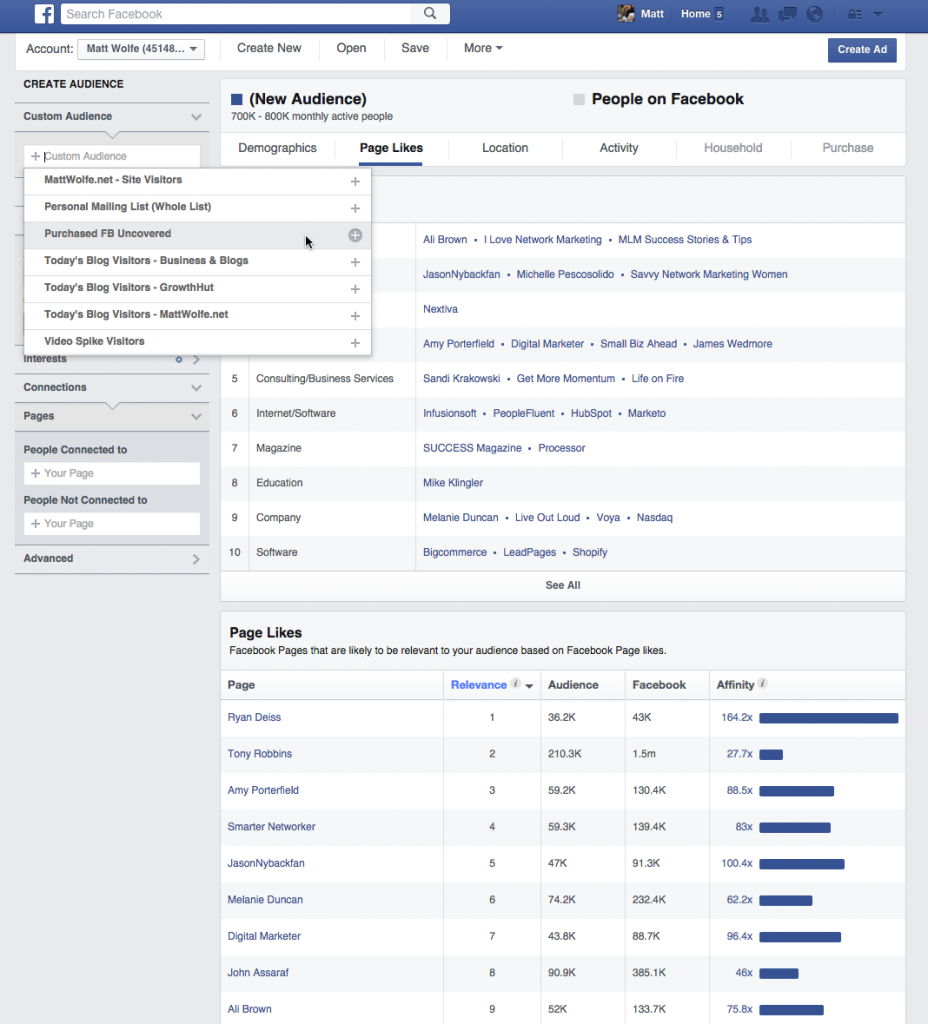This screenshot has width=928, height=1024.
Task: Click the Facebook logo icon
Action: [x=44, y=14]
